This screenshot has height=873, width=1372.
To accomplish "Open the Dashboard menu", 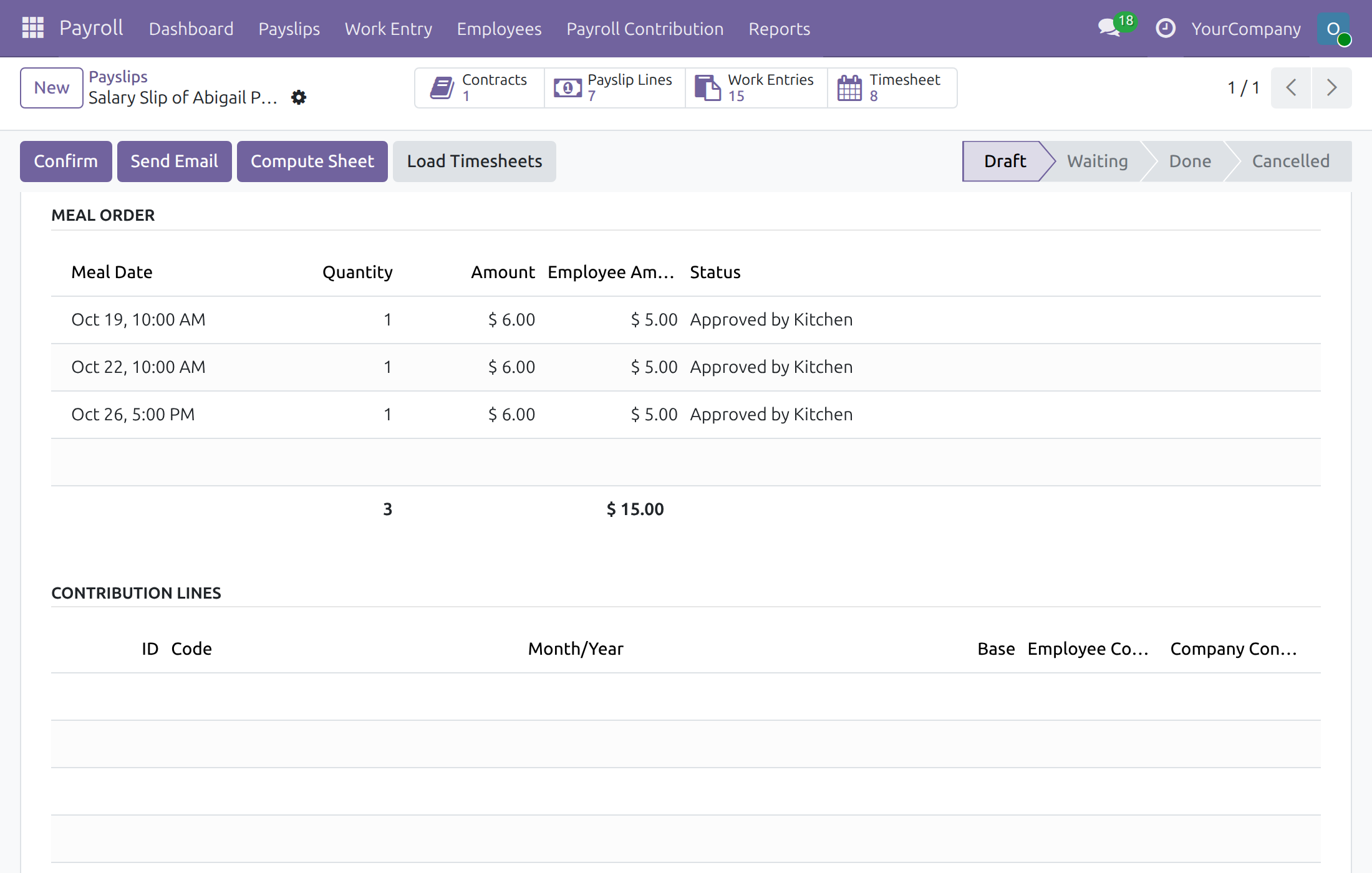I will 191,29.
